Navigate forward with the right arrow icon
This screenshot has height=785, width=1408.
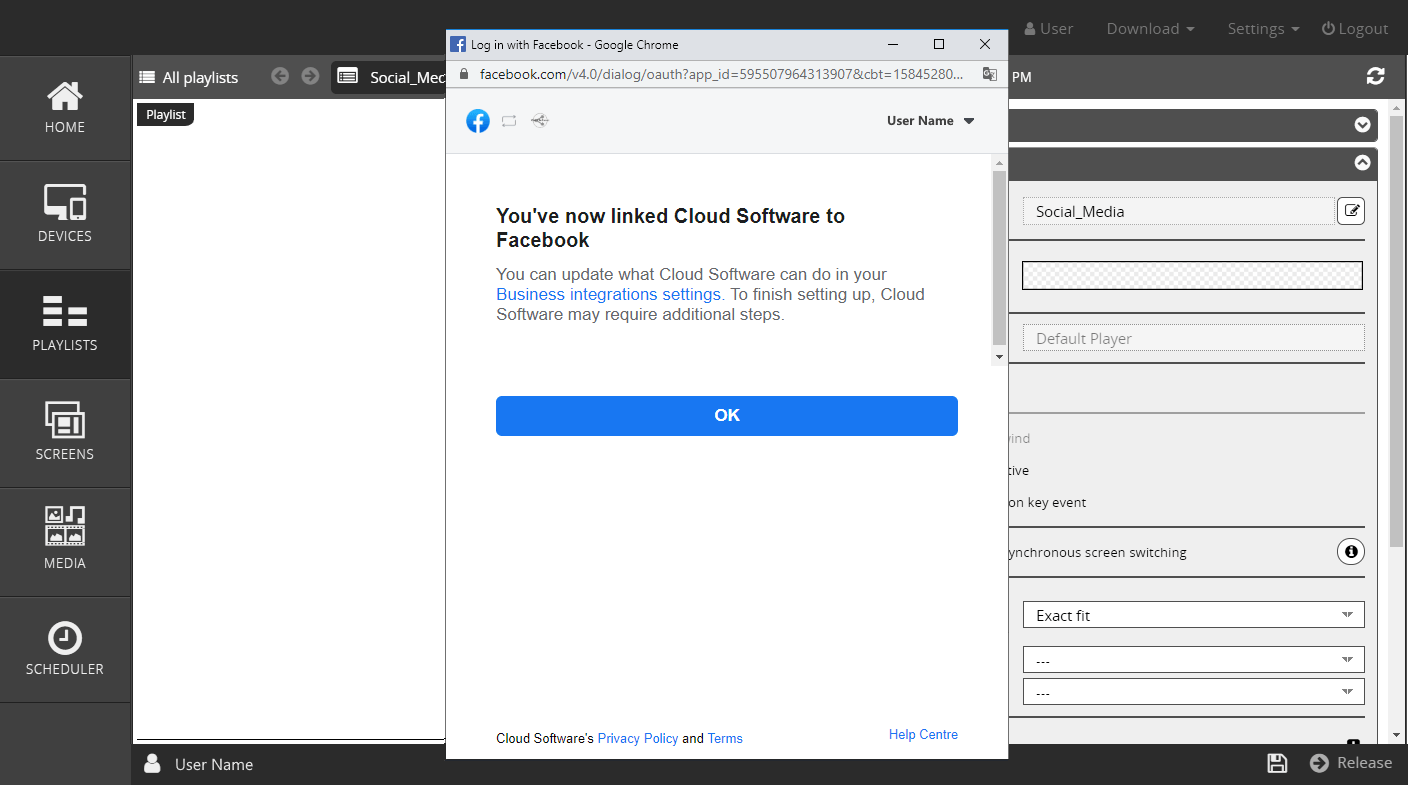tap(310, 76)
